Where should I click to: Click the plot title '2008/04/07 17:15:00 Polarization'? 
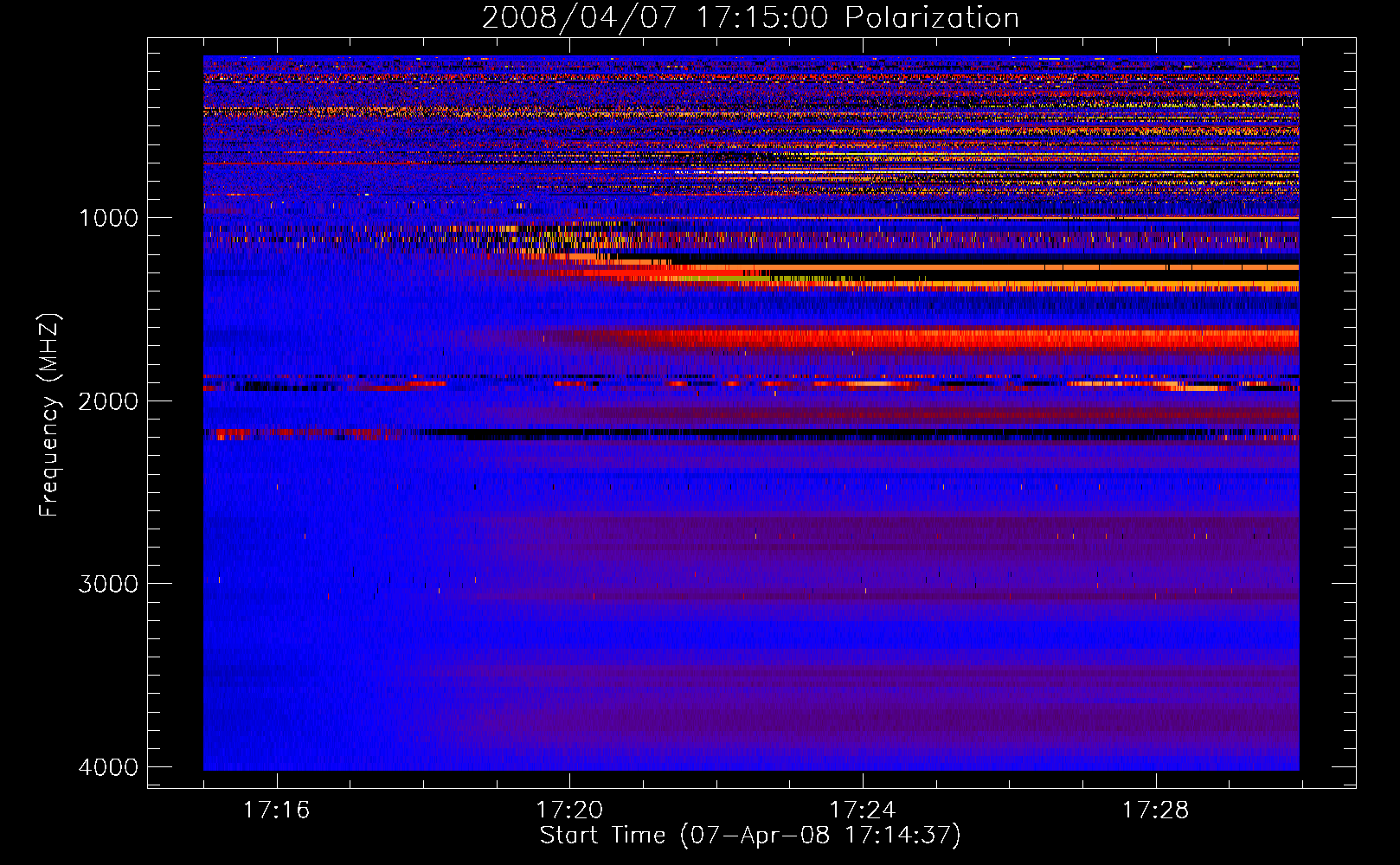(x=750, y=17)
